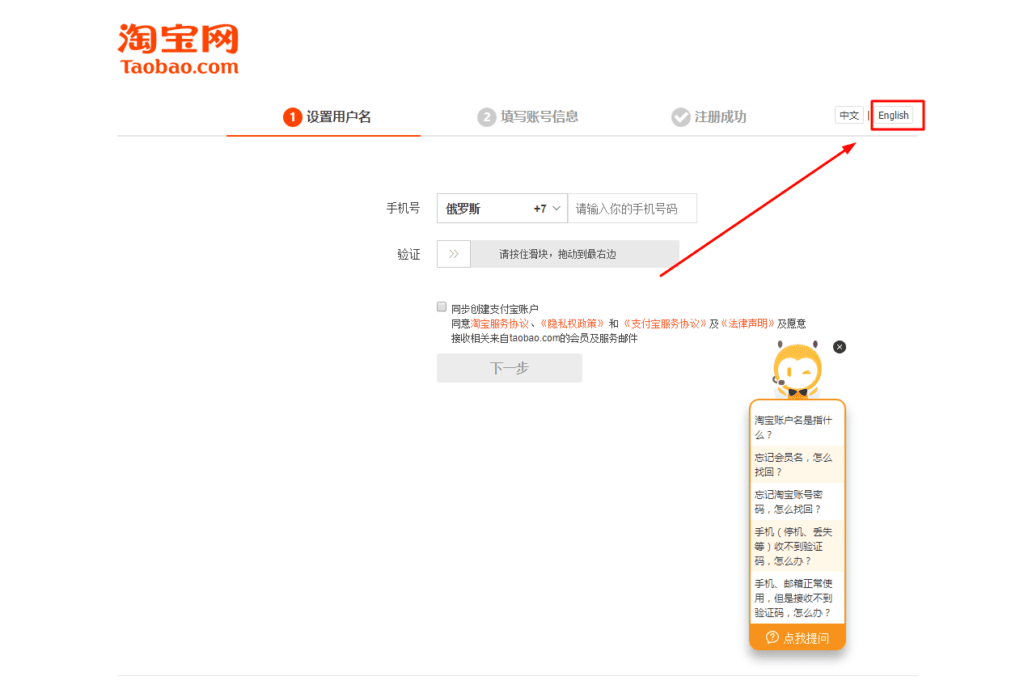1024x681 pixels.
Task: Click the step 2 number circle
Action: [486, 117]
